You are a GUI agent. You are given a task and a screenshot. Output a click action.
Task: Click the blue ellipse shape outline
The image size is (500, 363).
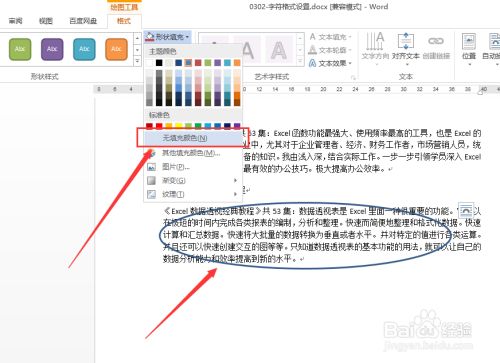point(305,268)
